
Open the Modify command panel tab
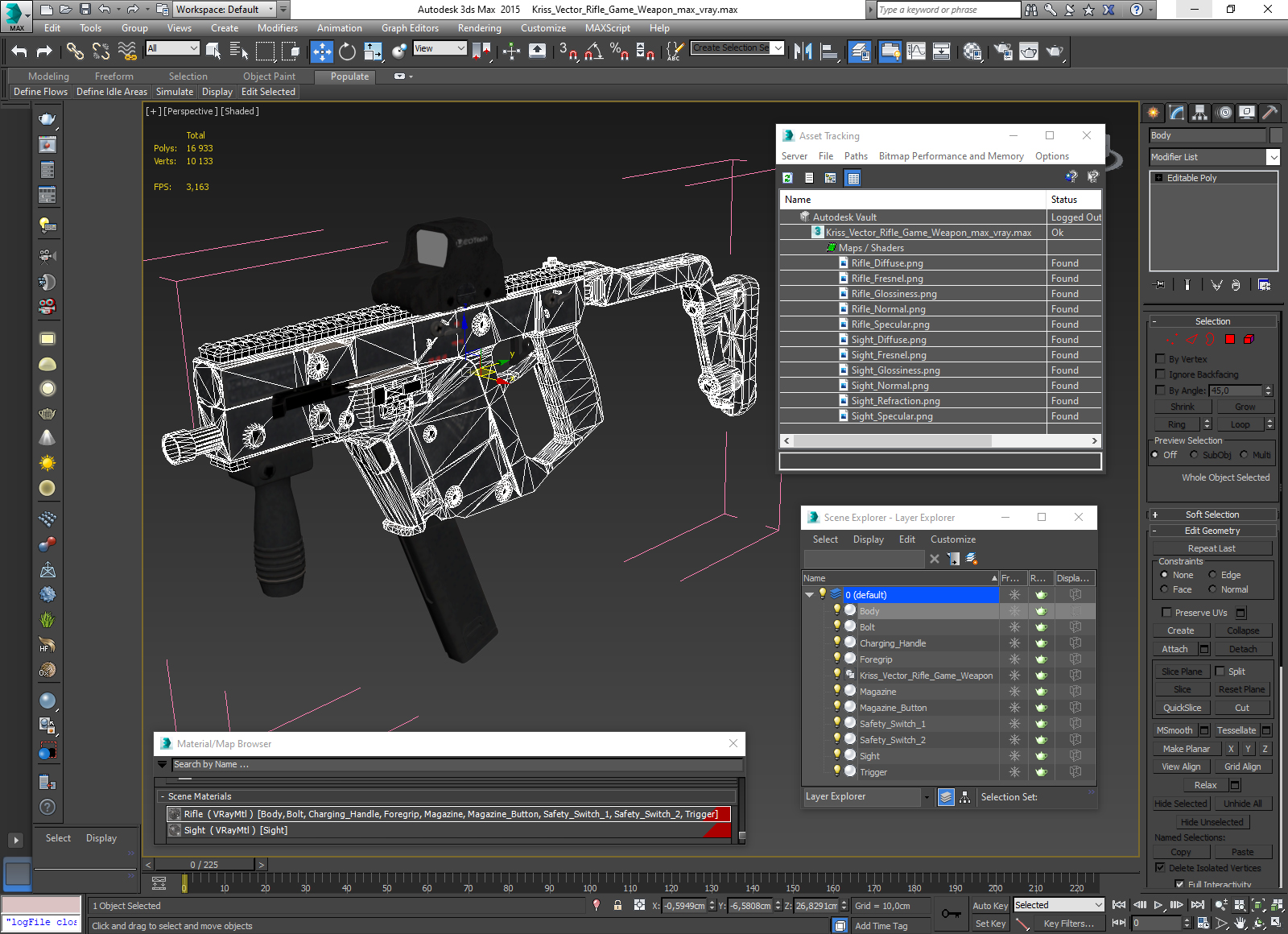pyautogui.click(x=1177, y=113)
